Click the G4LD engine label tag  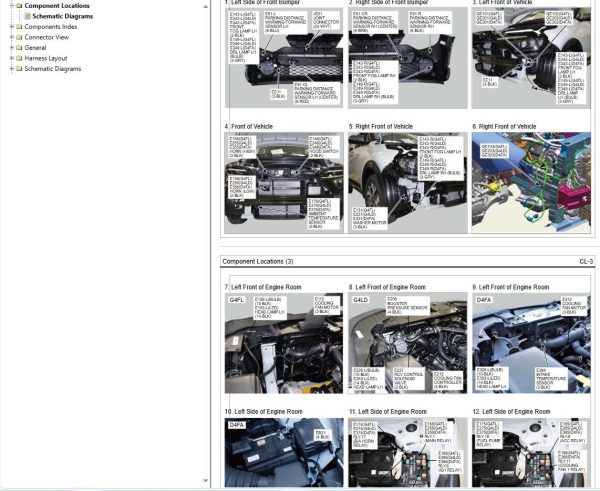pos(360,300)
